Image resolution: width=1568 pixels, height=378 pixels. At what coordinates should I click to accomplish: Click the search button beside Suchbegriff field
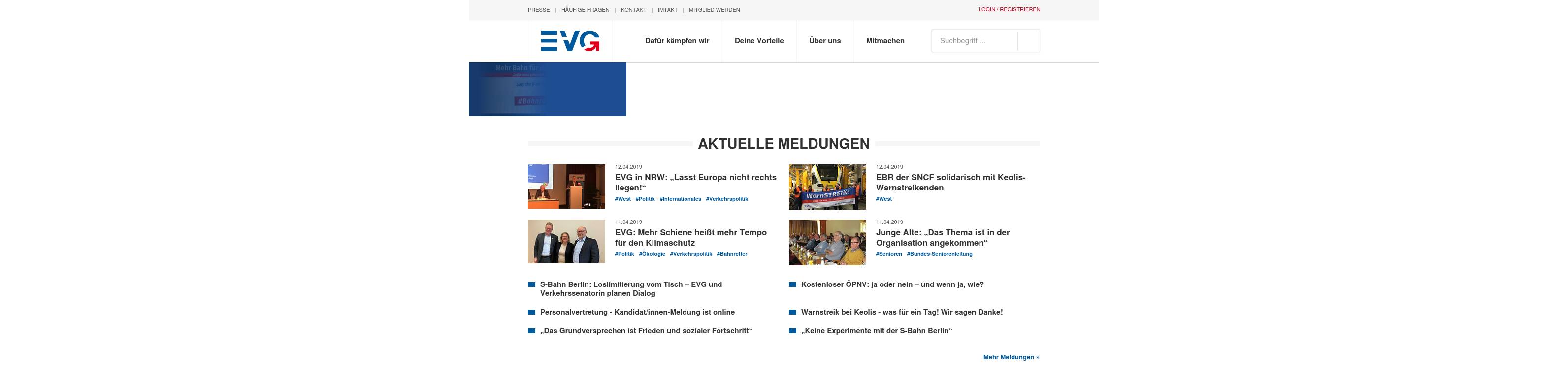(1028, 41)
